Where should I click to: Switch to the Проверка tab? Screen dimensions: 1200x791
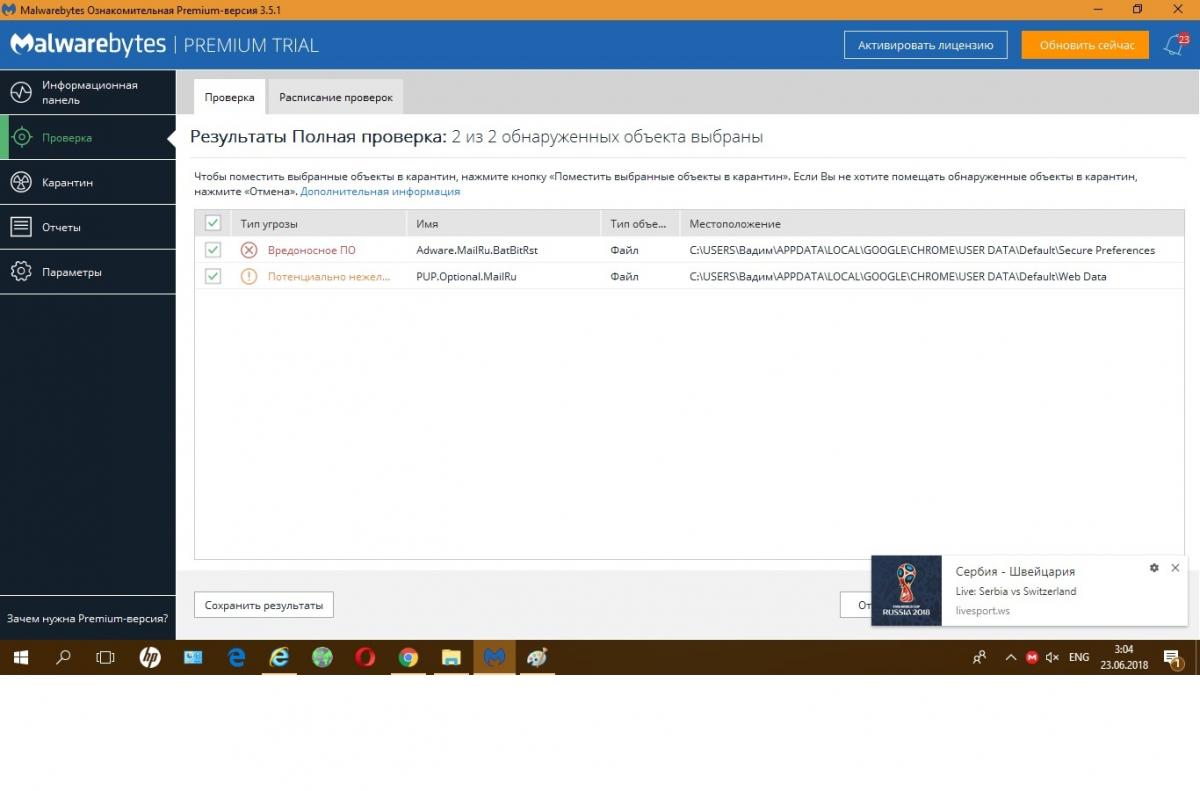click(230, 97)
